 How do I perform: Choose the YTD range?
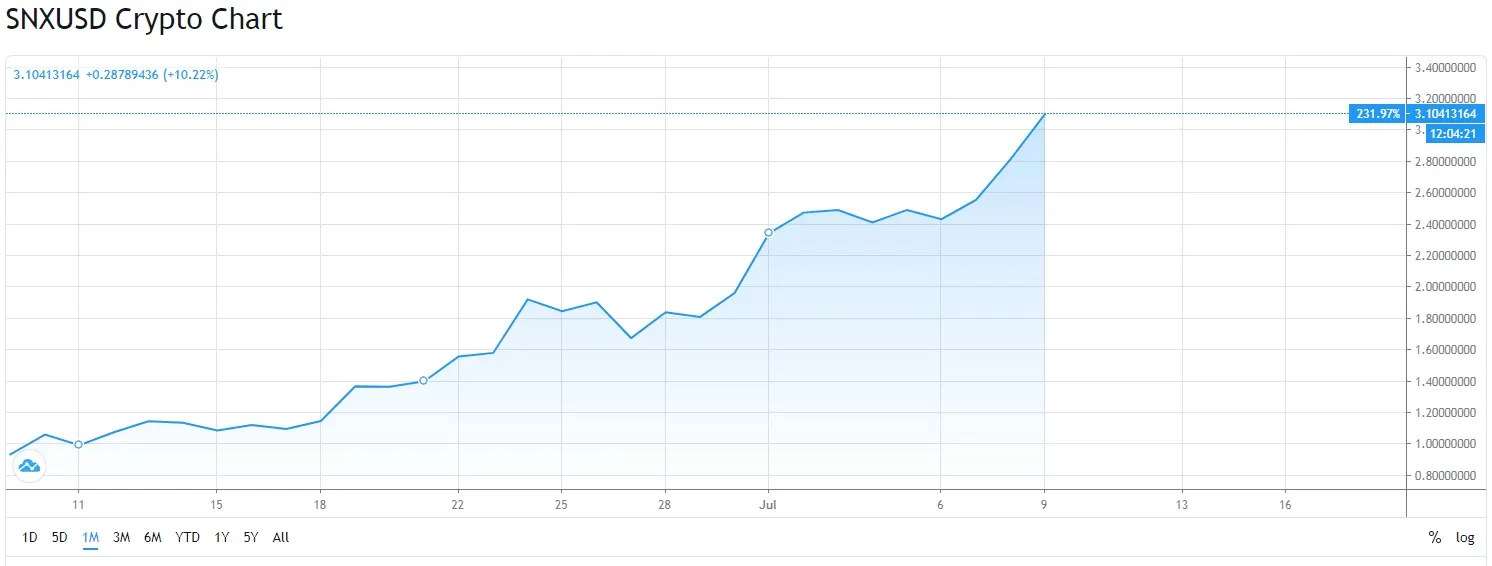click(x=188, y=538)
